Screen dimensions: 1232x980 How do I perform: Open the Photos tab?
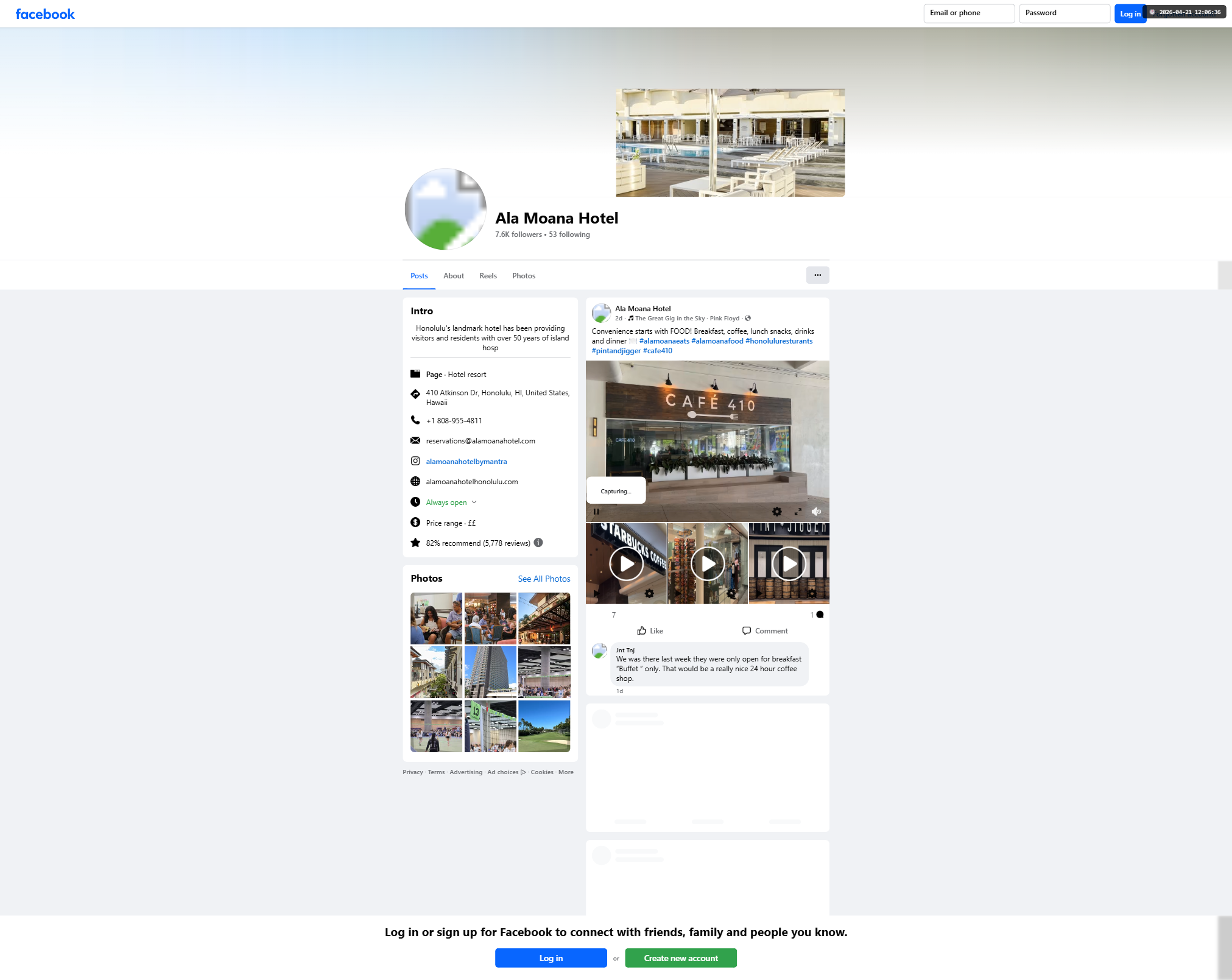click(x=524, y=276)
